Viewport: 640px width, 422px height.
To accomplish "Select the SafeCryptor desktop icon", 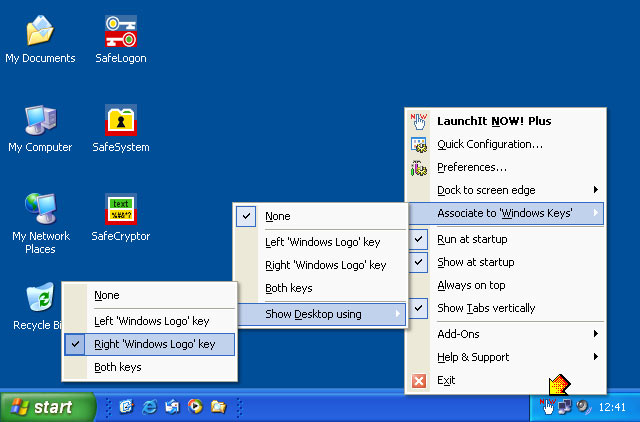I will (121, 217).
